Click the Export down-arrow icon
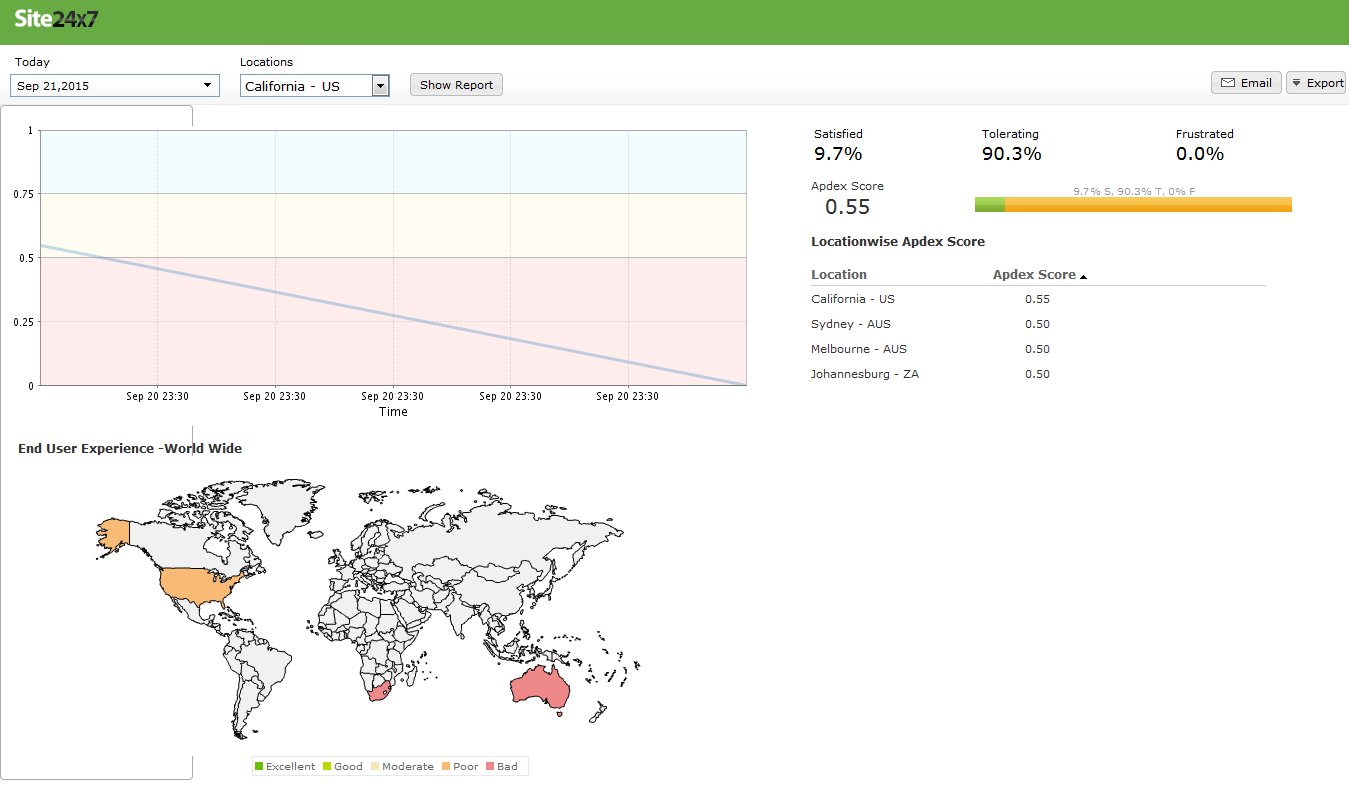The image size is (1349, 794). 1296,83
